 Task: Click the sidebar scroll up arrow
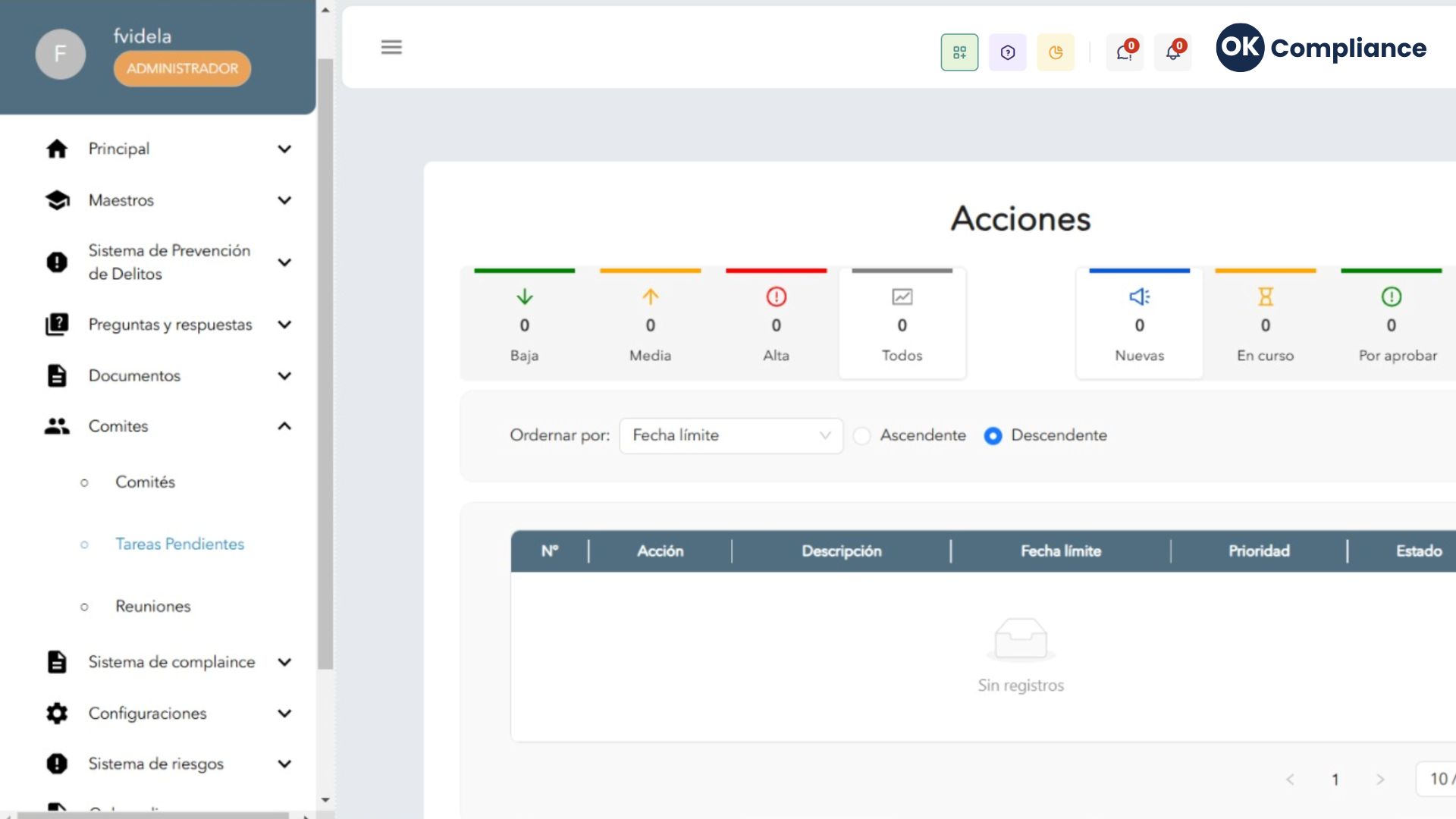pyautogui.click(x=325, y=10)
